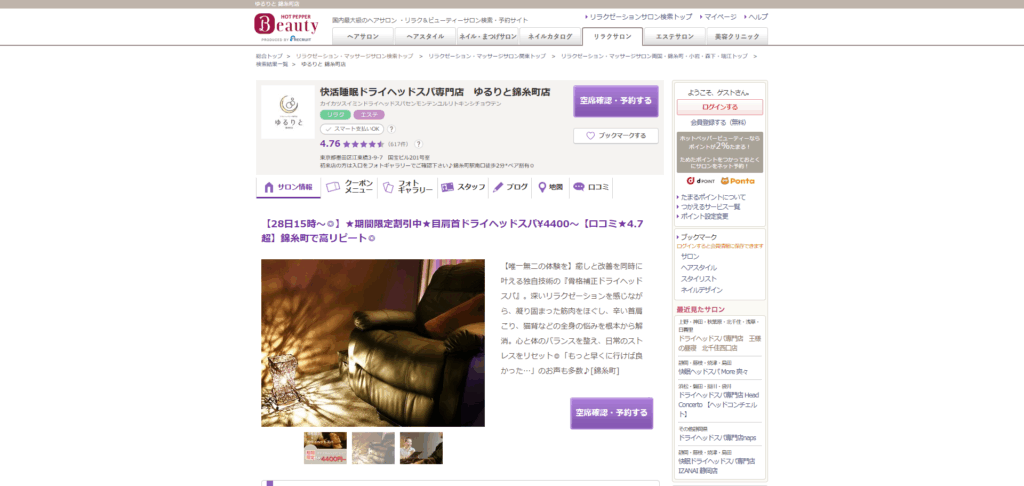This screenshot has height=486, width=1024.
Task: Click the points 2% promotion banner
Action: click(720, 152)
